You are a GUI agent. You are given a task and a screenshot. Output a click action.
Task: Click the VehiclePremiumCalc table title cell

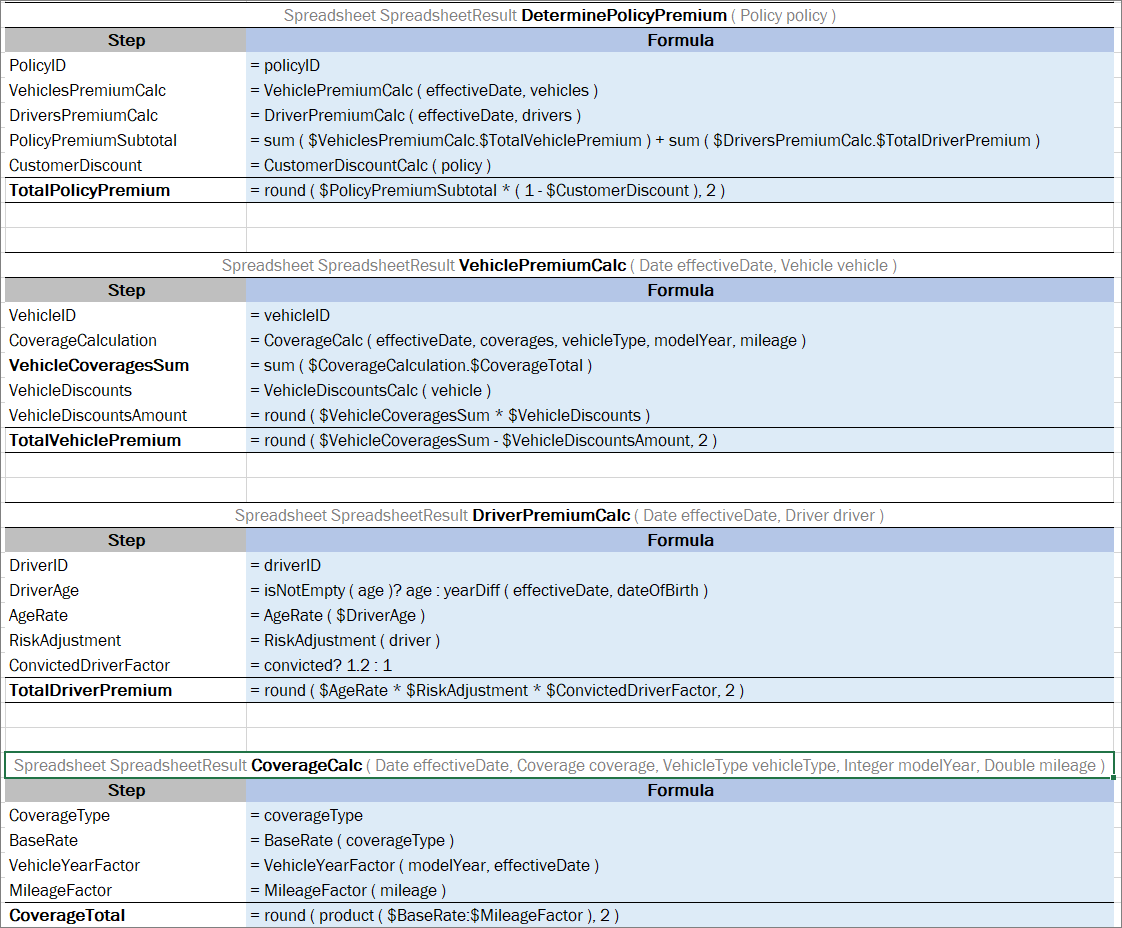559,265
